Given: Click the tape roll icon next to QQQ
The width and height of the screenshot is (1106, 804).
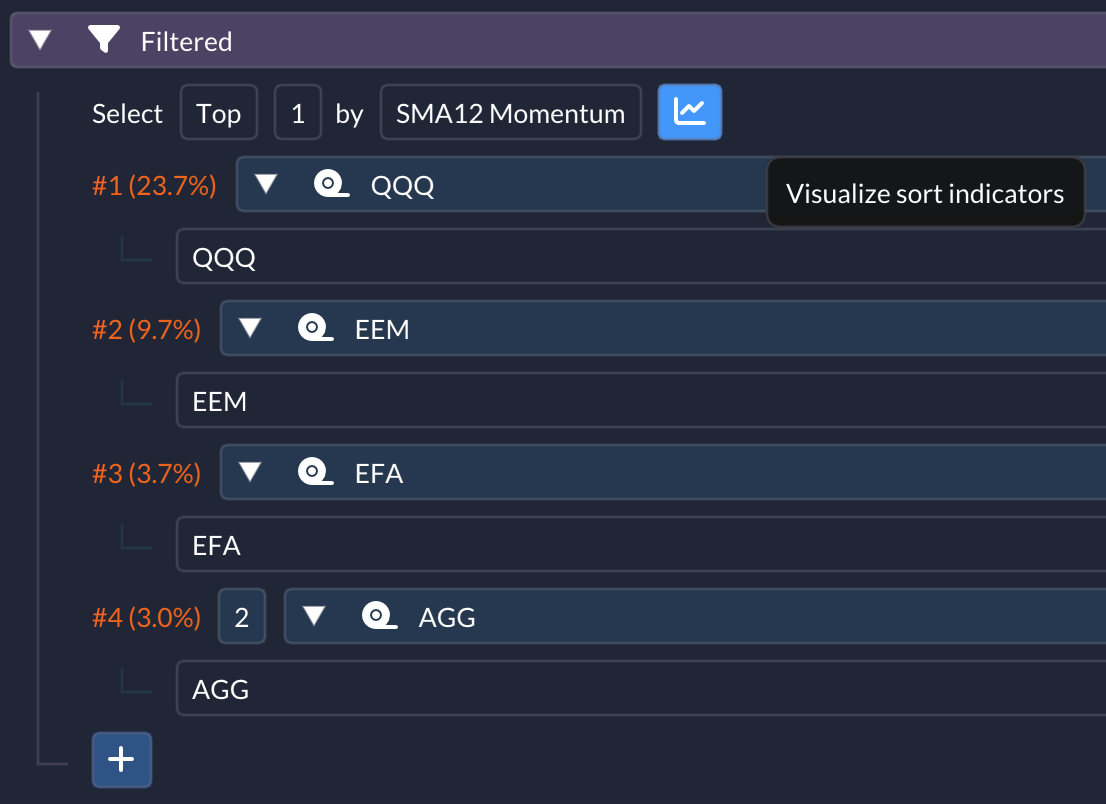Looking at the screenshot, I should (x=332, y=184).
